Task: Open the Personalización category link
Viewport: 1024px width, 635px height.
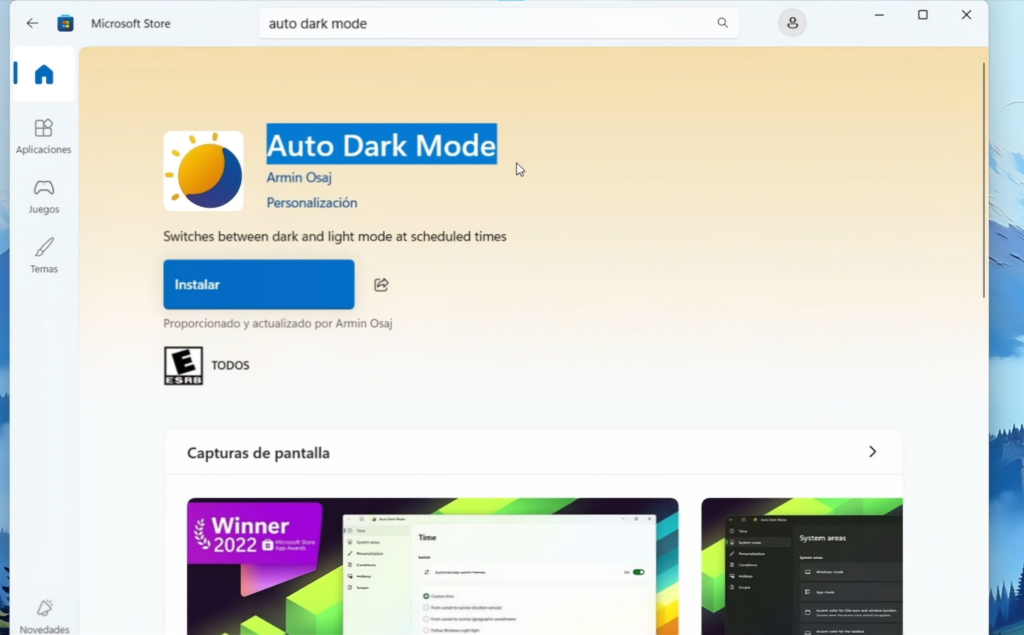Action: coord(310,202)
